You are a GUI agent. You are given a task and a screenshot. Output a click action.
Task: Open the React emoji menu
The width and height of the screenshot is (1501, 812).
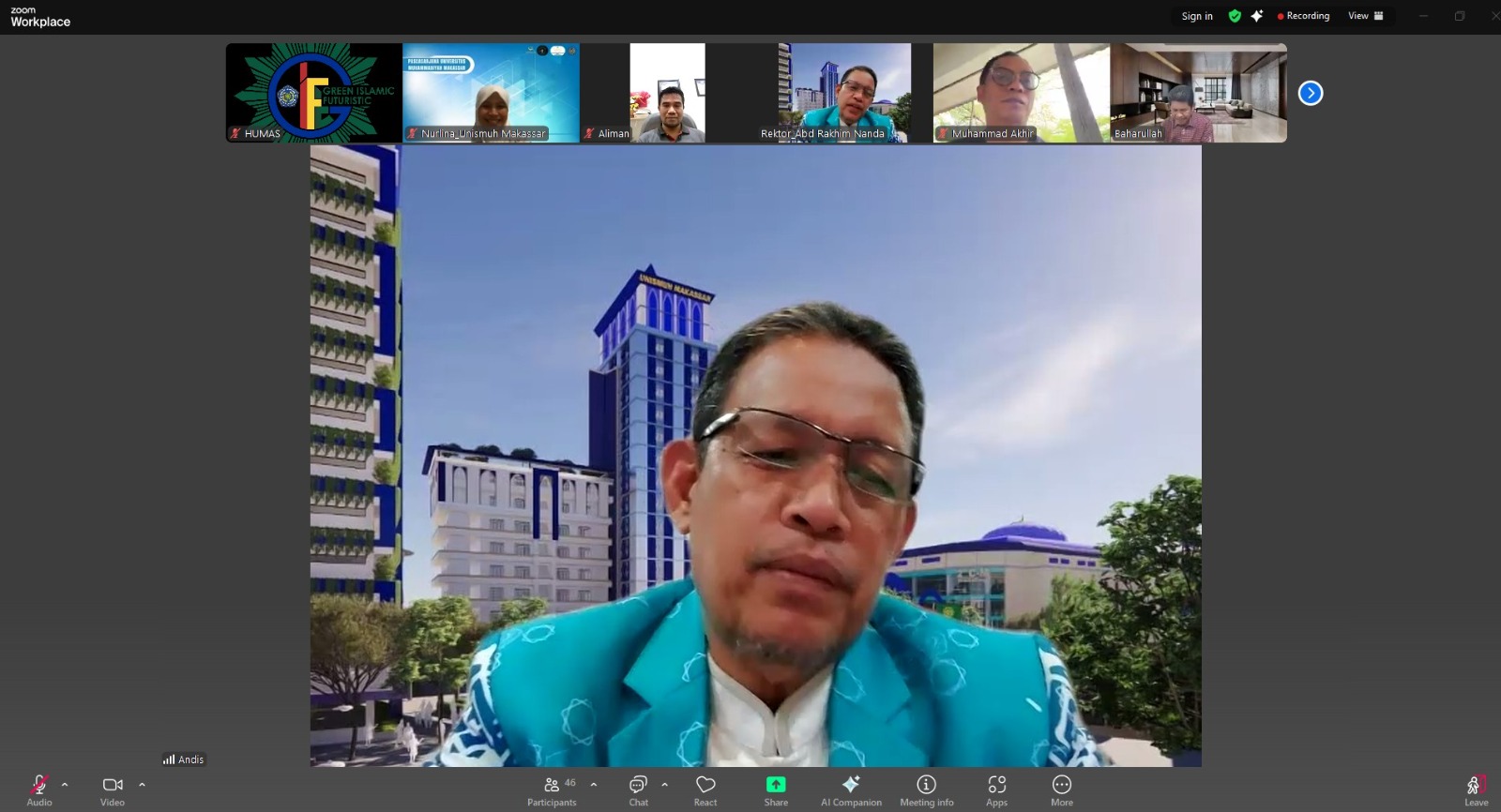705,790
